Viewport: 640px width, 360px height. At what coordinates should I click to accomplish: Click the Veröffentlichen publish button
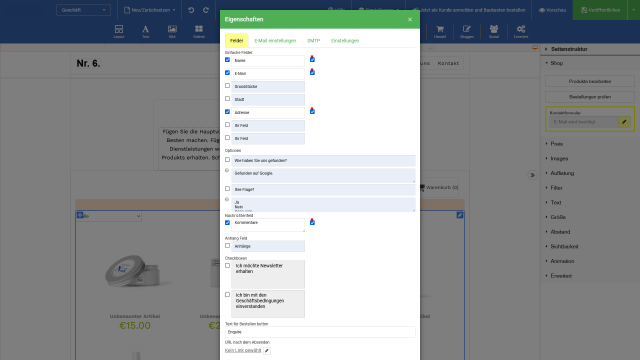pyautogui.click(x=600, y=10)
